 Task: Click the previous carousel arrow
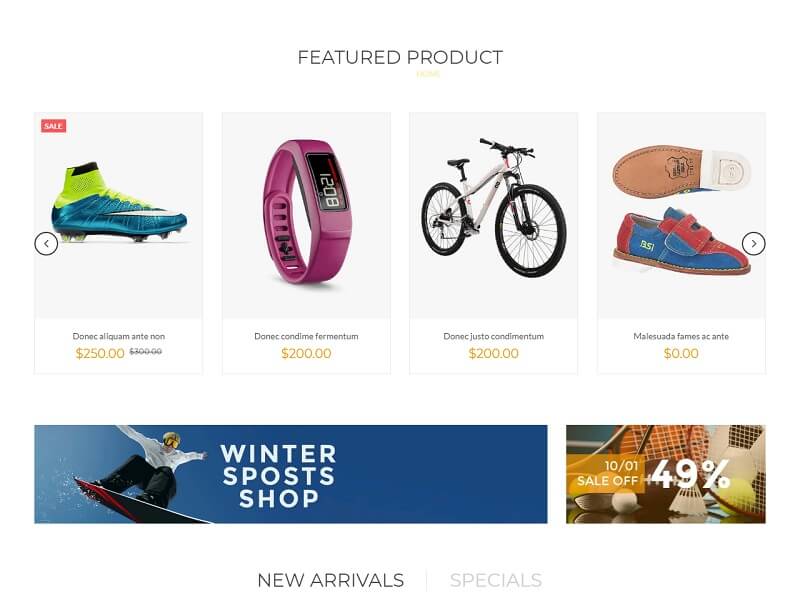click(x=46, y=244)
